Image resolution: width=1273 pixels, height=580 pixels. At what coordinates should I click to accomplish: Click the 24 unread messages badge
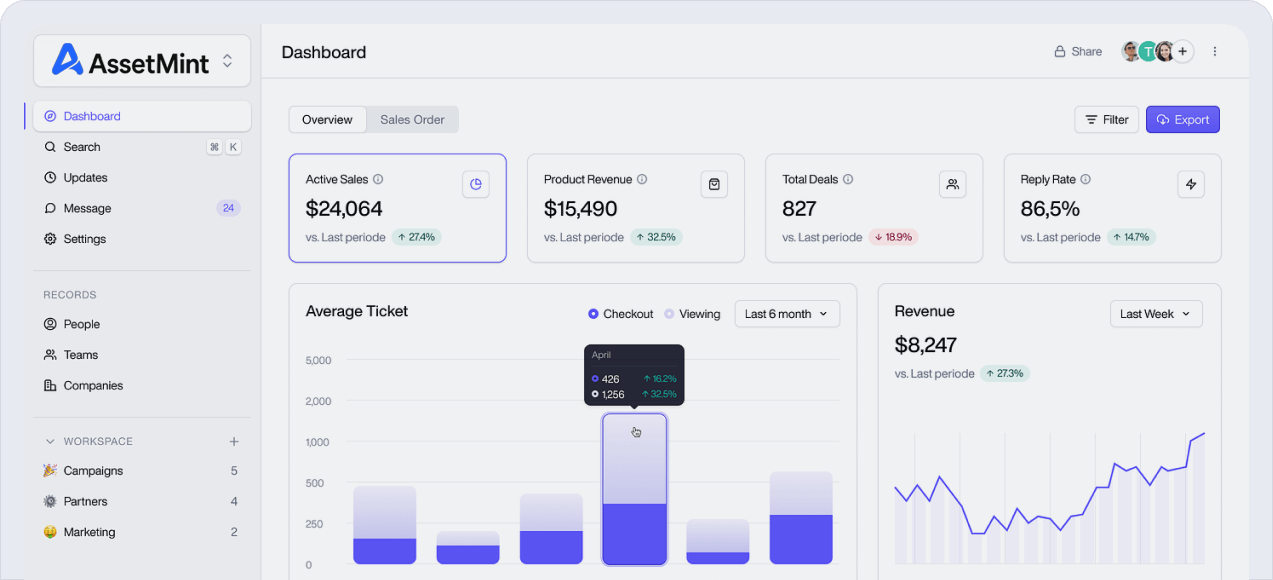pyautogui.click(x=228, y=208)
